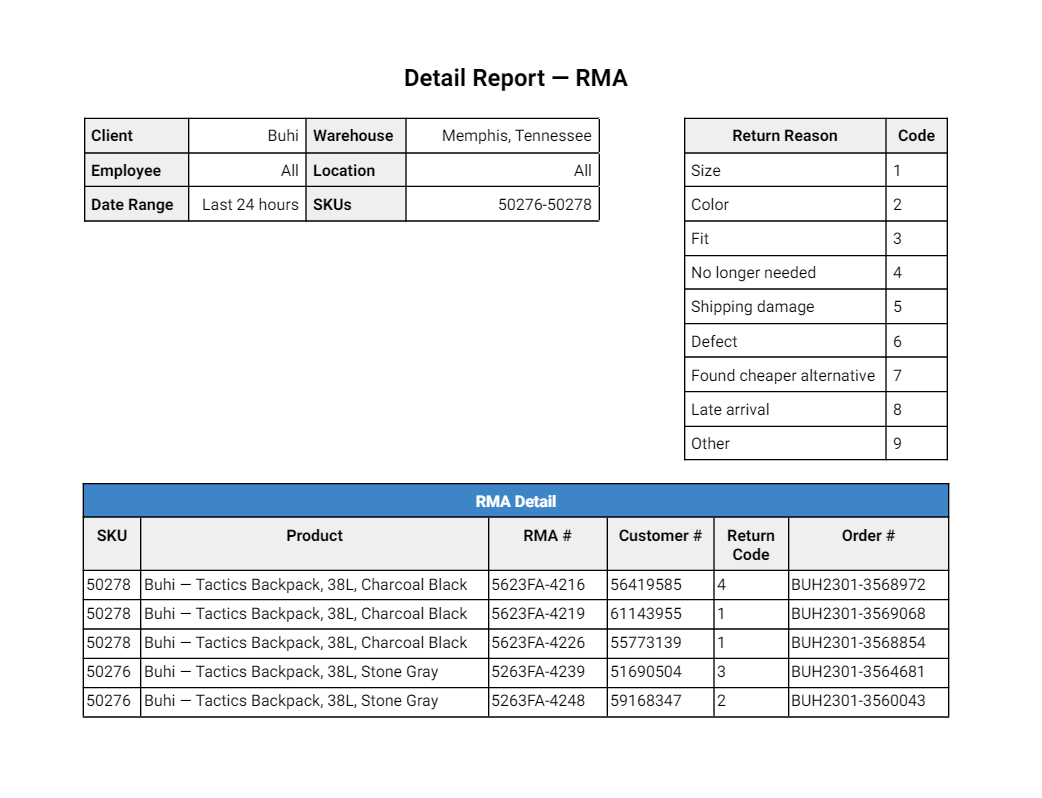
Task: Click code "4" beside No longer needed
Action: (897, 272)
